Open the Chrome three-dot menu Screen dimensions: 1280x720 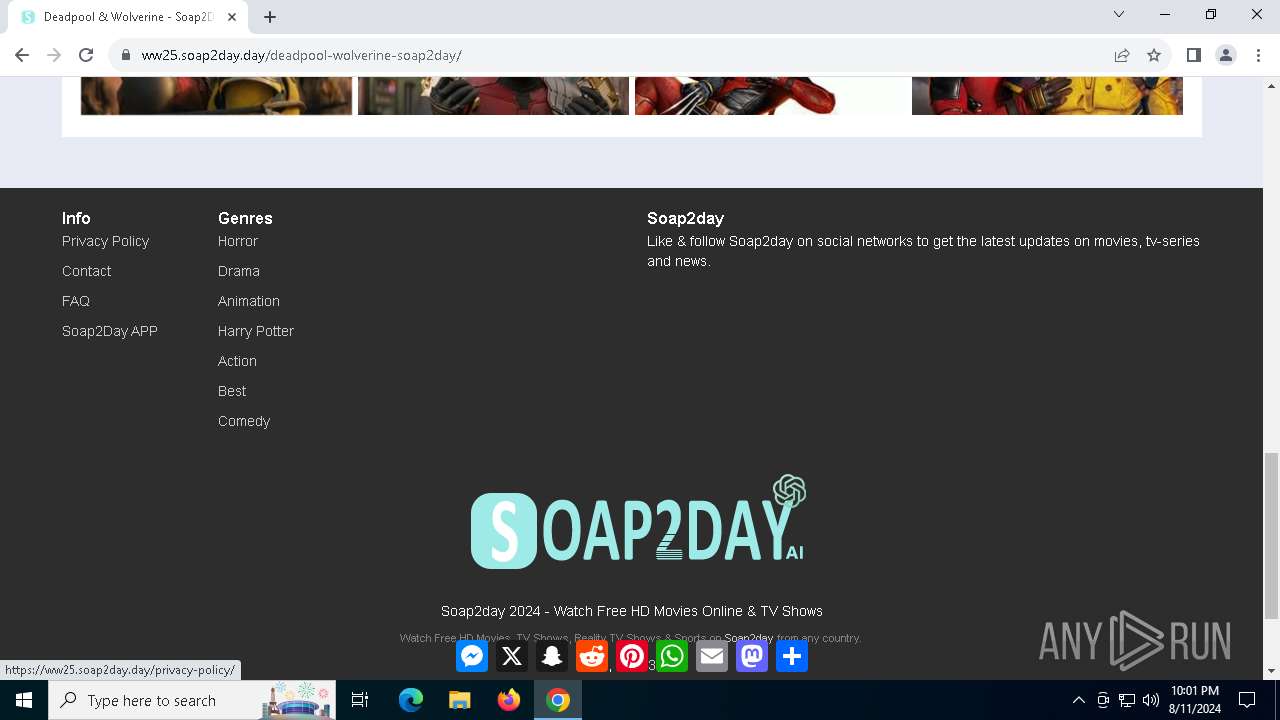click(x=1258, y=55)
